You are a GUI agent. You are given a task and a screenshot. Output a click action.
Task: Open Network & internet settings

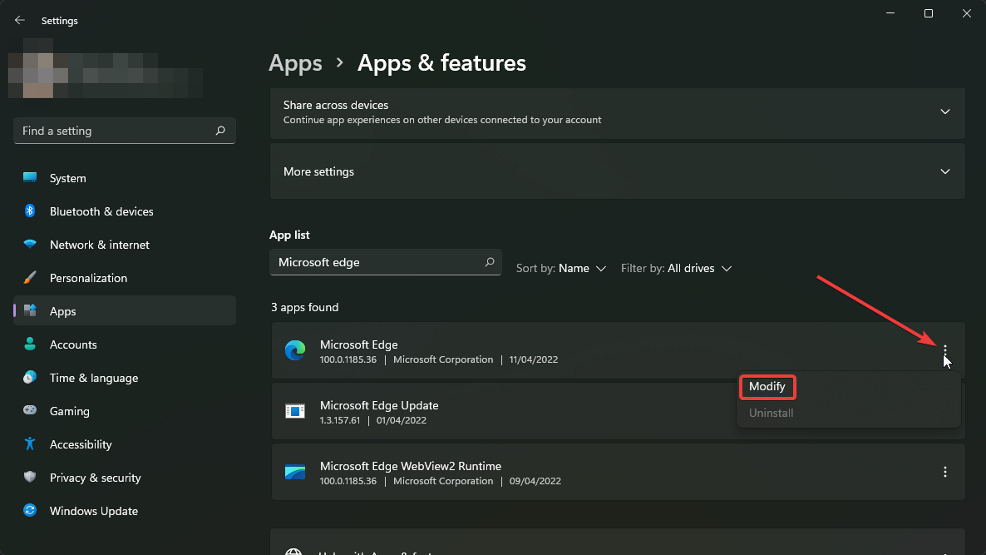point(125,245)
